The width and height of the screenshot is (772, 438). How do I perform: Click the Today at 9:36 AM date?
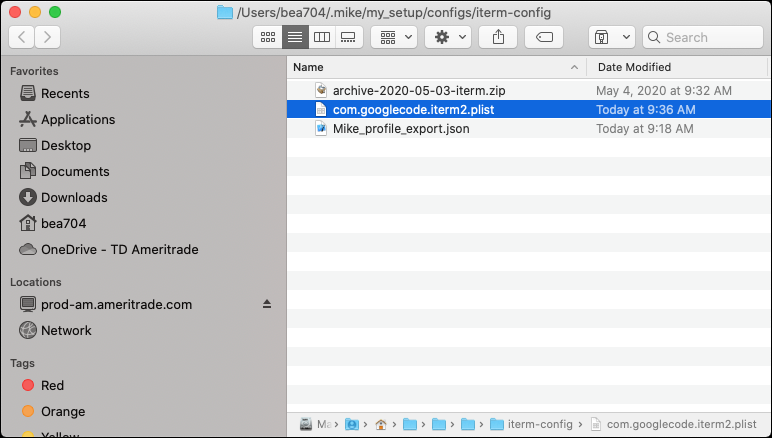(645, 109)
